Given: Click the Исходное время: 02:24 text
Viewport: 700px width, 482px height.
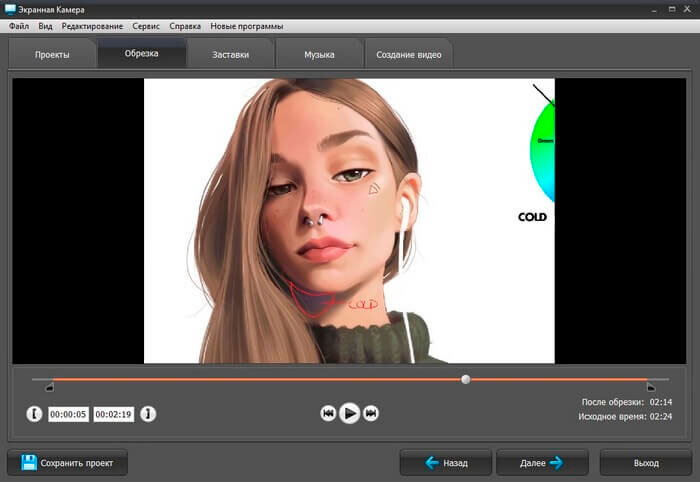Looking at the screenshot, I should 625,416.
